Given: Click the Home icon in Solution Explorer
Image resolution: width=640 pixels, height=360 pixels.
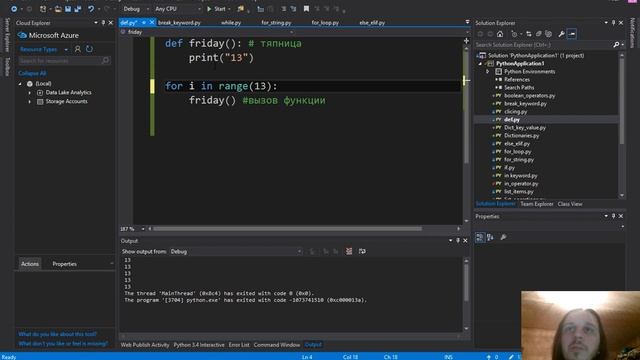Looking at the screenshot, I should click(500, 34).
